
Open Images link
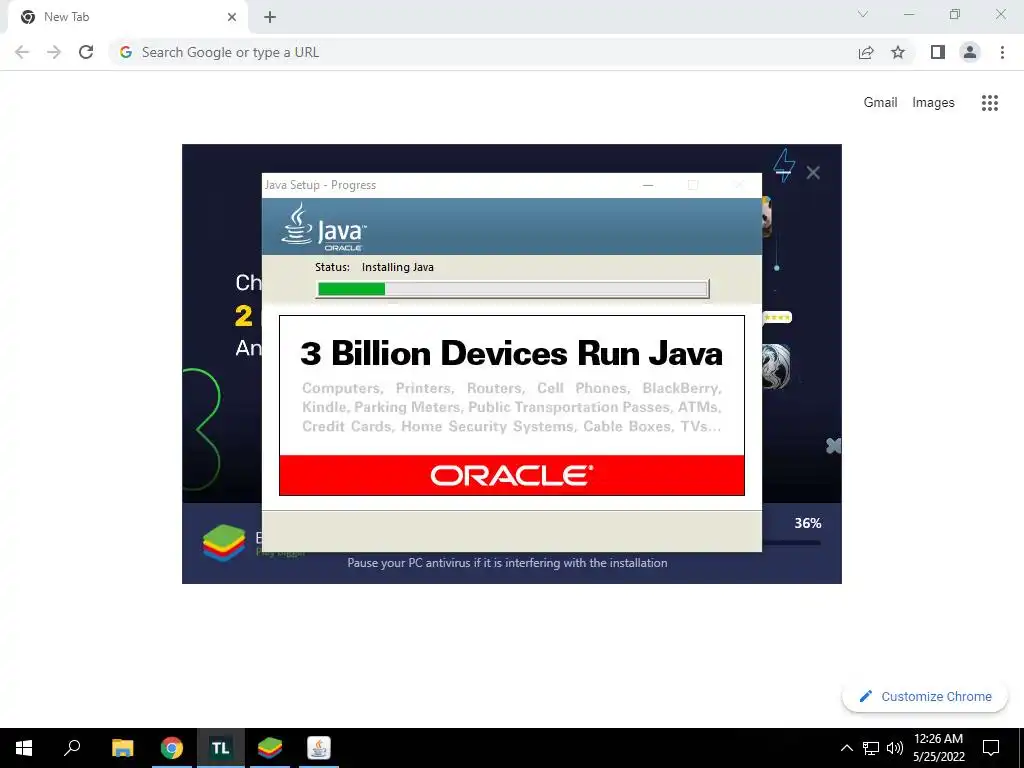coord(933,103)
